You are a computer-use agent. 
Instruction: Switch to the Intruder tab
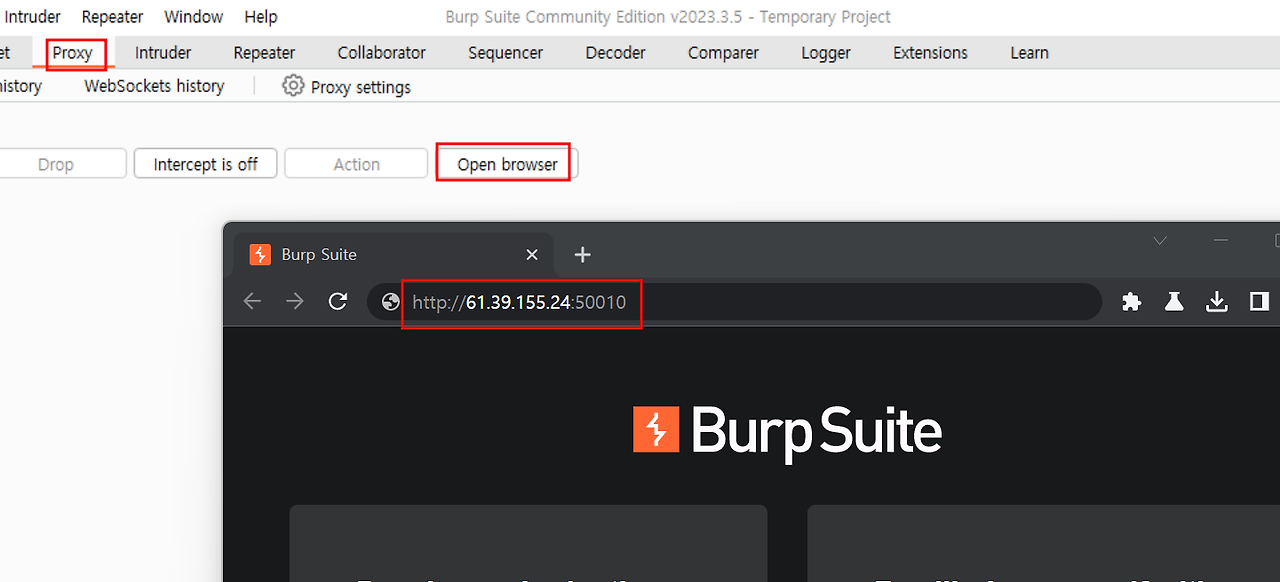coord(163,53)
